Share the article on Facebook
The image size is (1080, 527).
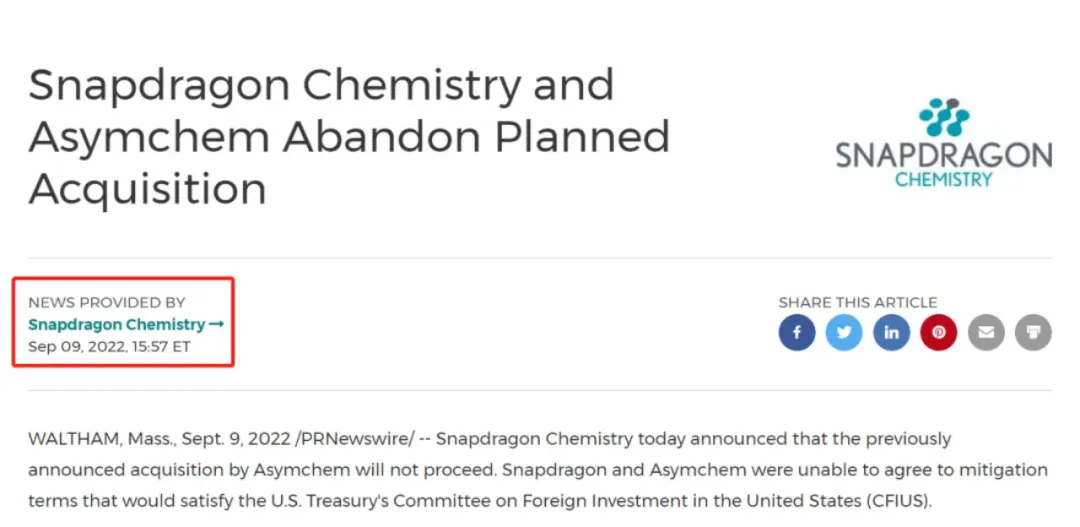coord(797,332)
